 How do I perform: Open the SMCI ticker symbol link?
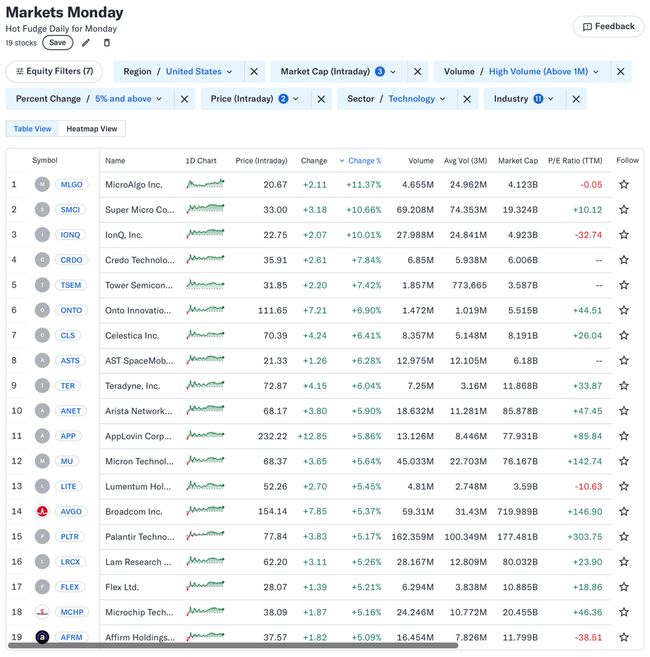tap(72, 209)
